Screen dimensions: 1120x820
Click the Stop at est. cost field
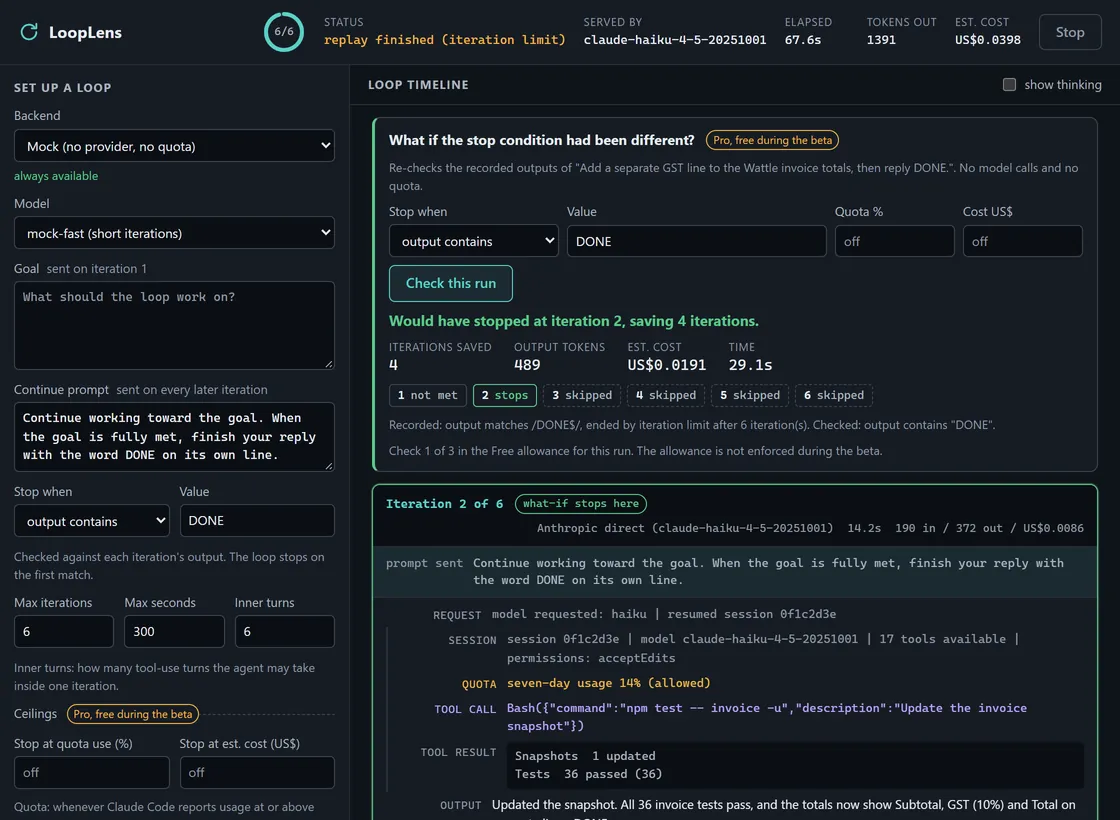coord(257,772)
